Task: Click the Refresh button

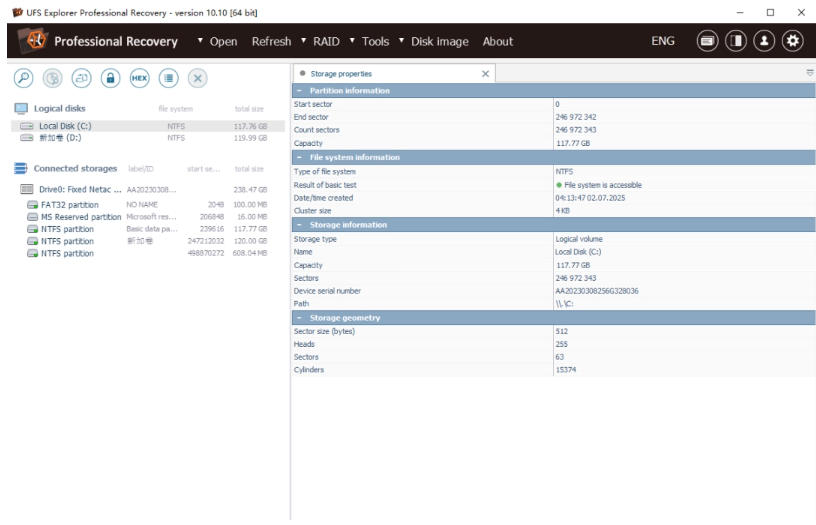Action: tap(271, 41)
